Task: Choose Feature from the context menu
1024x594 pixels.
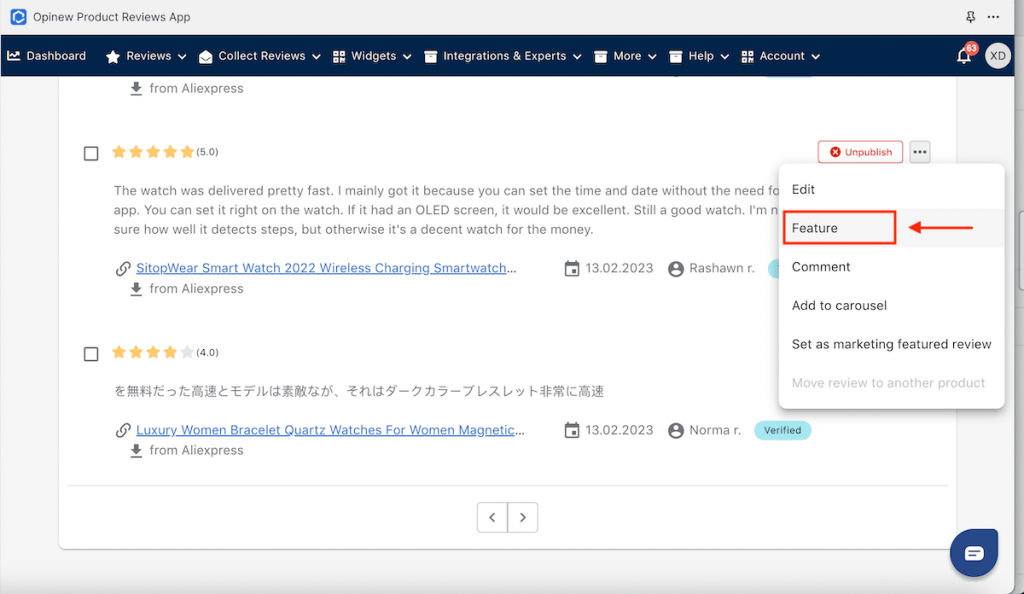Action: (815, 228)
